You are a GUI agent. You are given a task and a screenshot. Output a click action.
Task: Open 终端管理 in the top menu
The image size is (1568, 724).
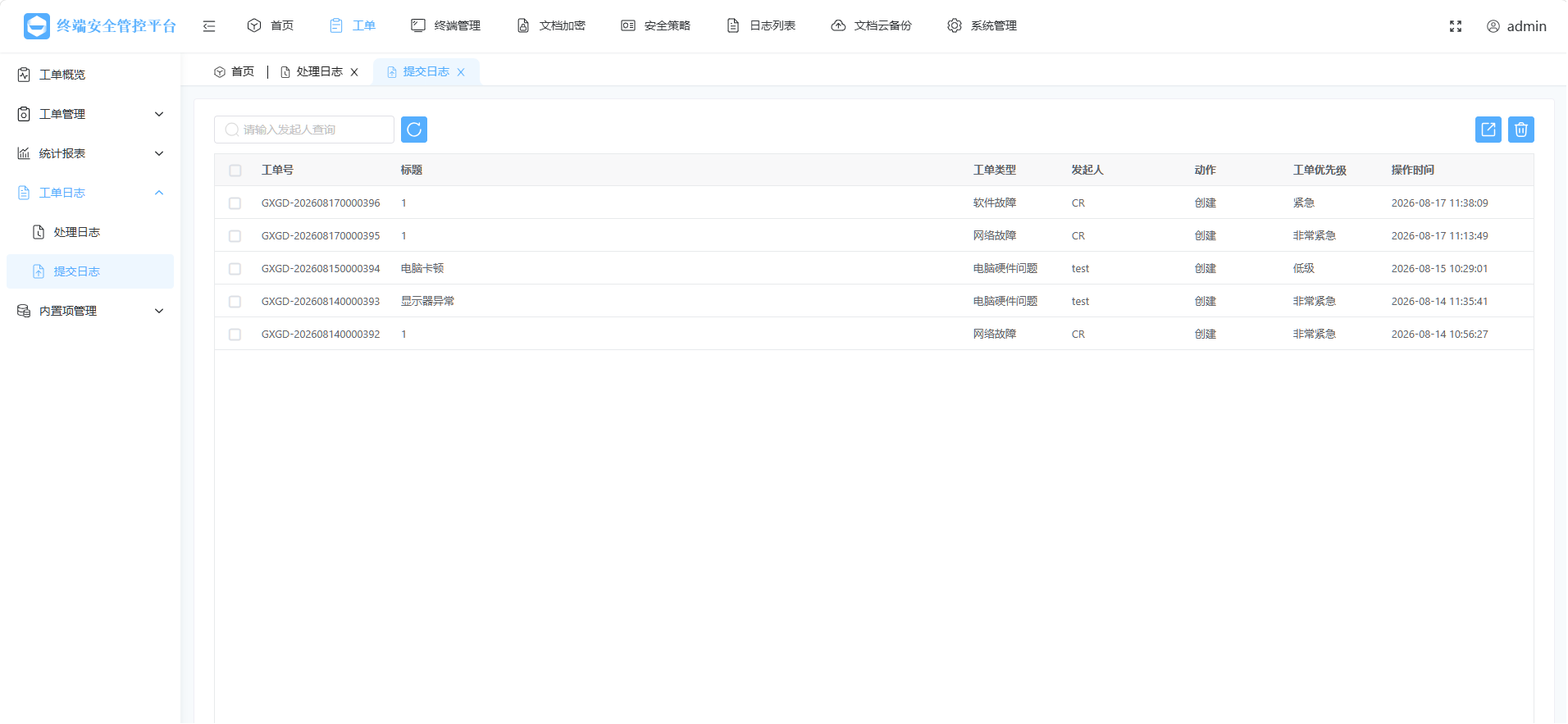coord(458,25)
